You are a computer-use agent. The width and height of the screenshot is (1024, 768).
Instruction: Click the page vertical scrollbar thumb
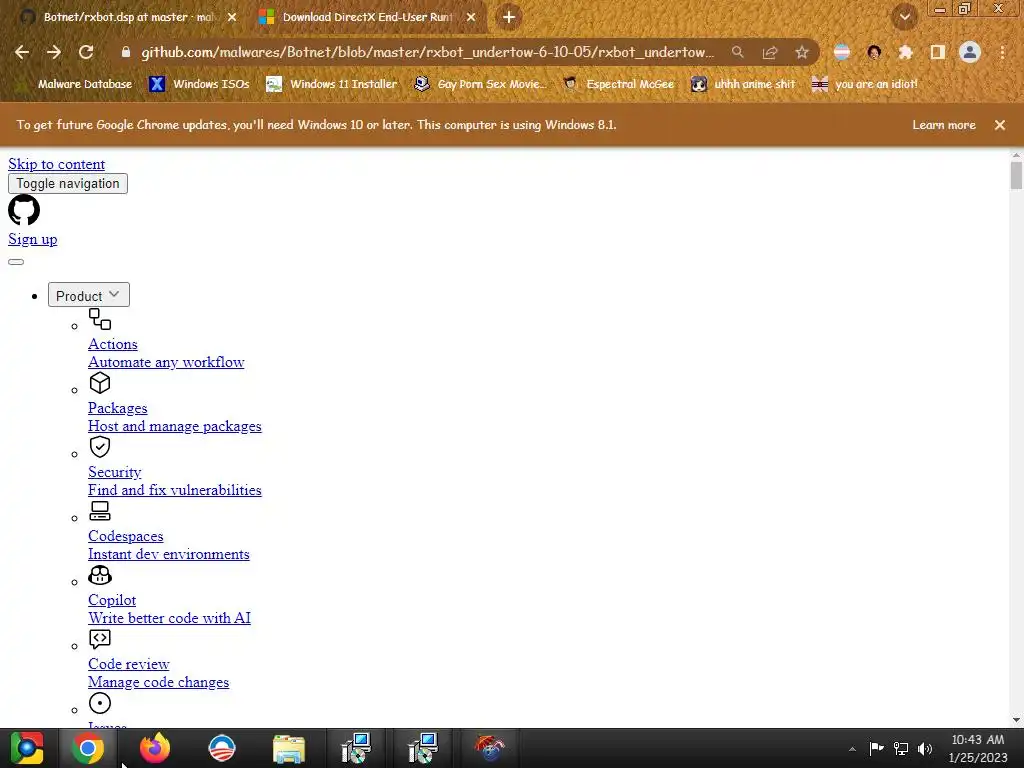click(x=1016, y=175)
